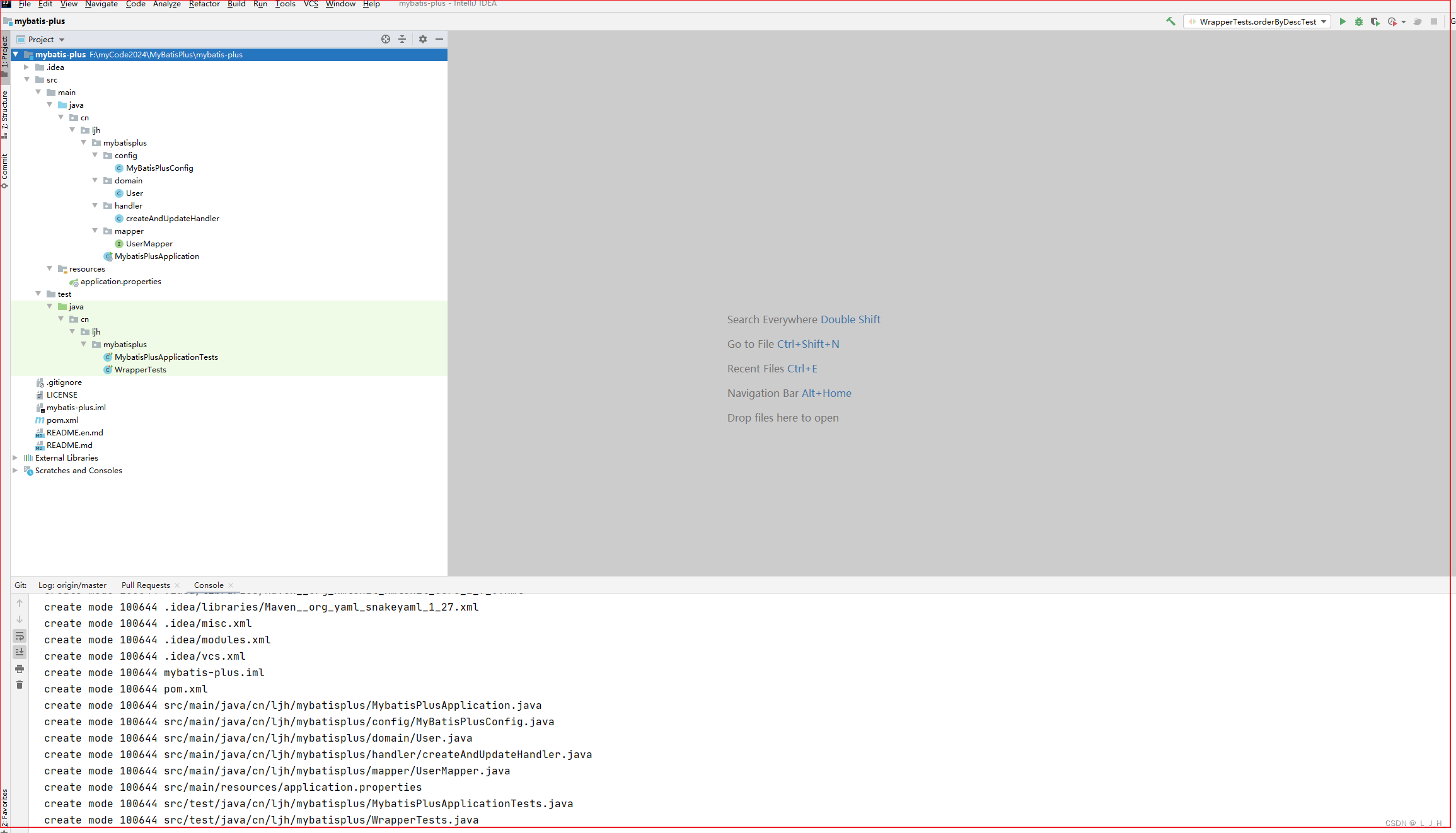Viewport: 1456px width, 833px height.
Task: Switch to Log: origin/master tab
Action: click(72, 585)
